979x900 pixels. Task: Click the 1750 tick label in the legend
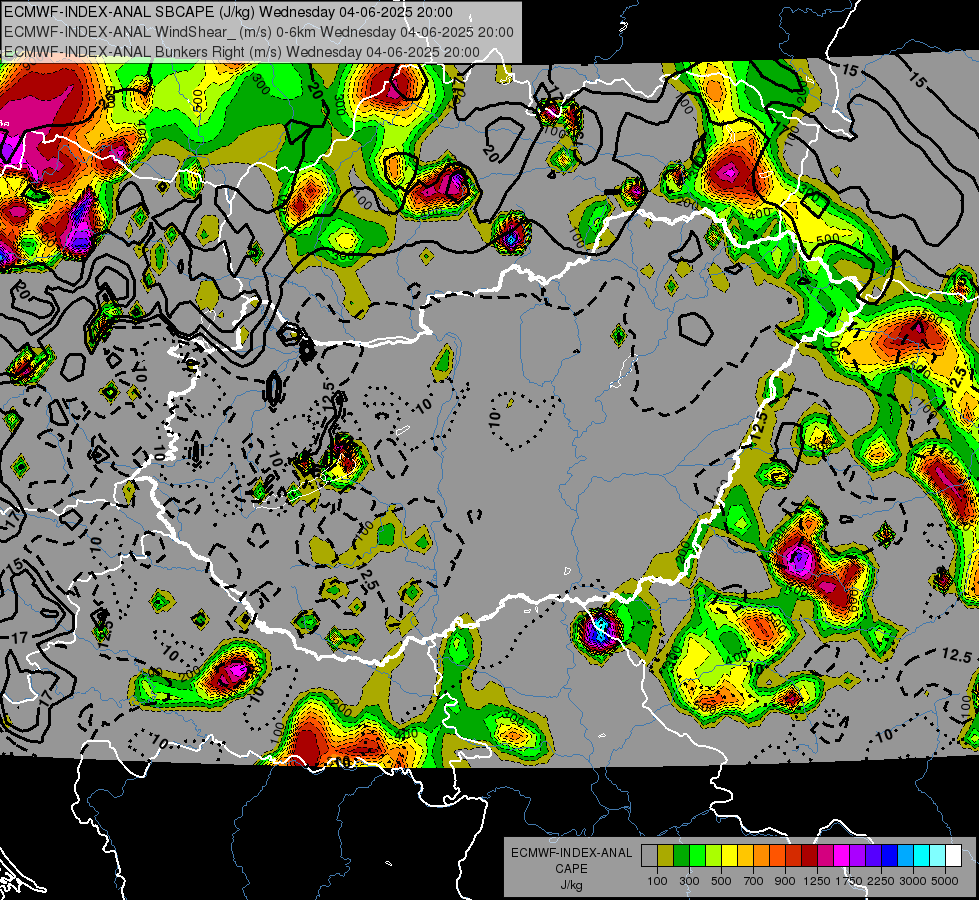click(849, 881)
